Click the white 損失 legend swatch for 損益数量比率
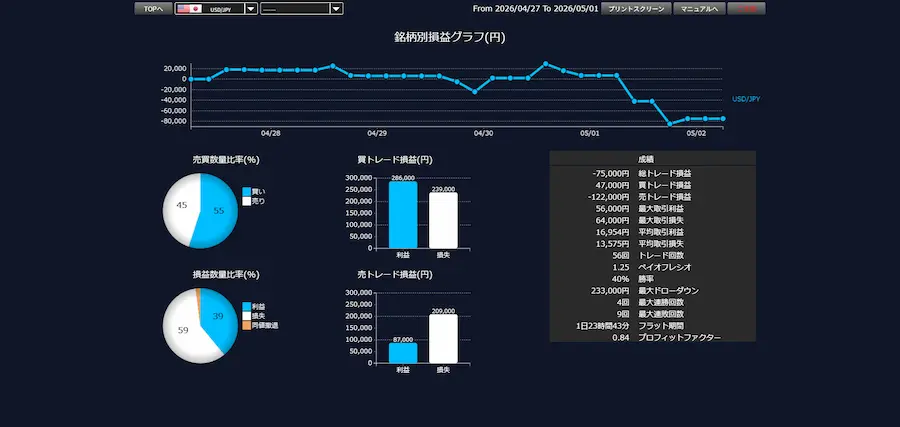 pos(246,316)
